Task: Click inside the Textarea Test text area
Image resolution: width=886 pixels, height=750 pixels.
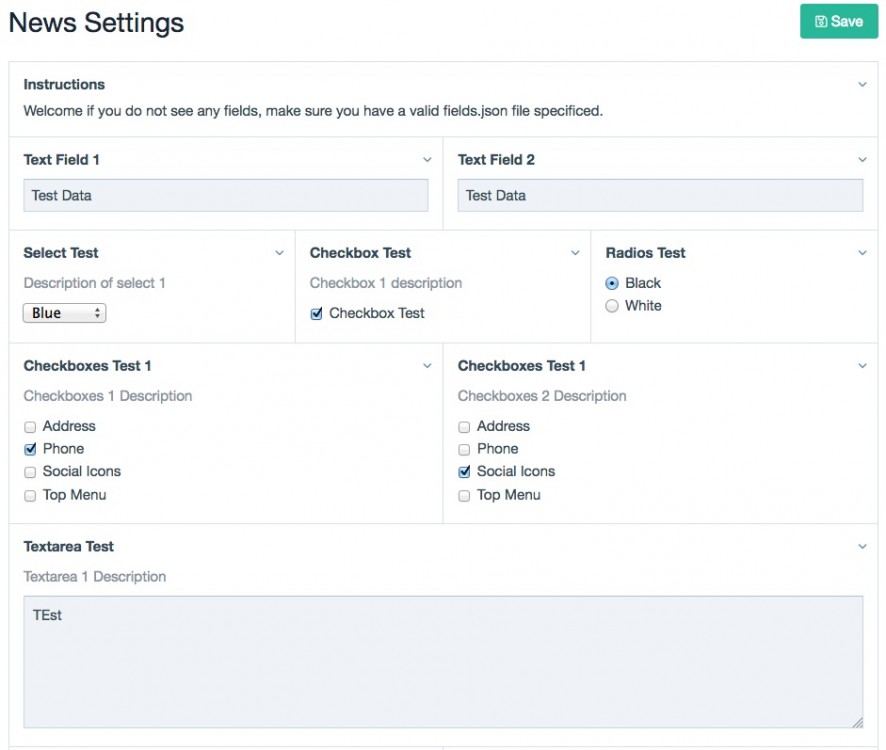Action: [x=443, y=661]
